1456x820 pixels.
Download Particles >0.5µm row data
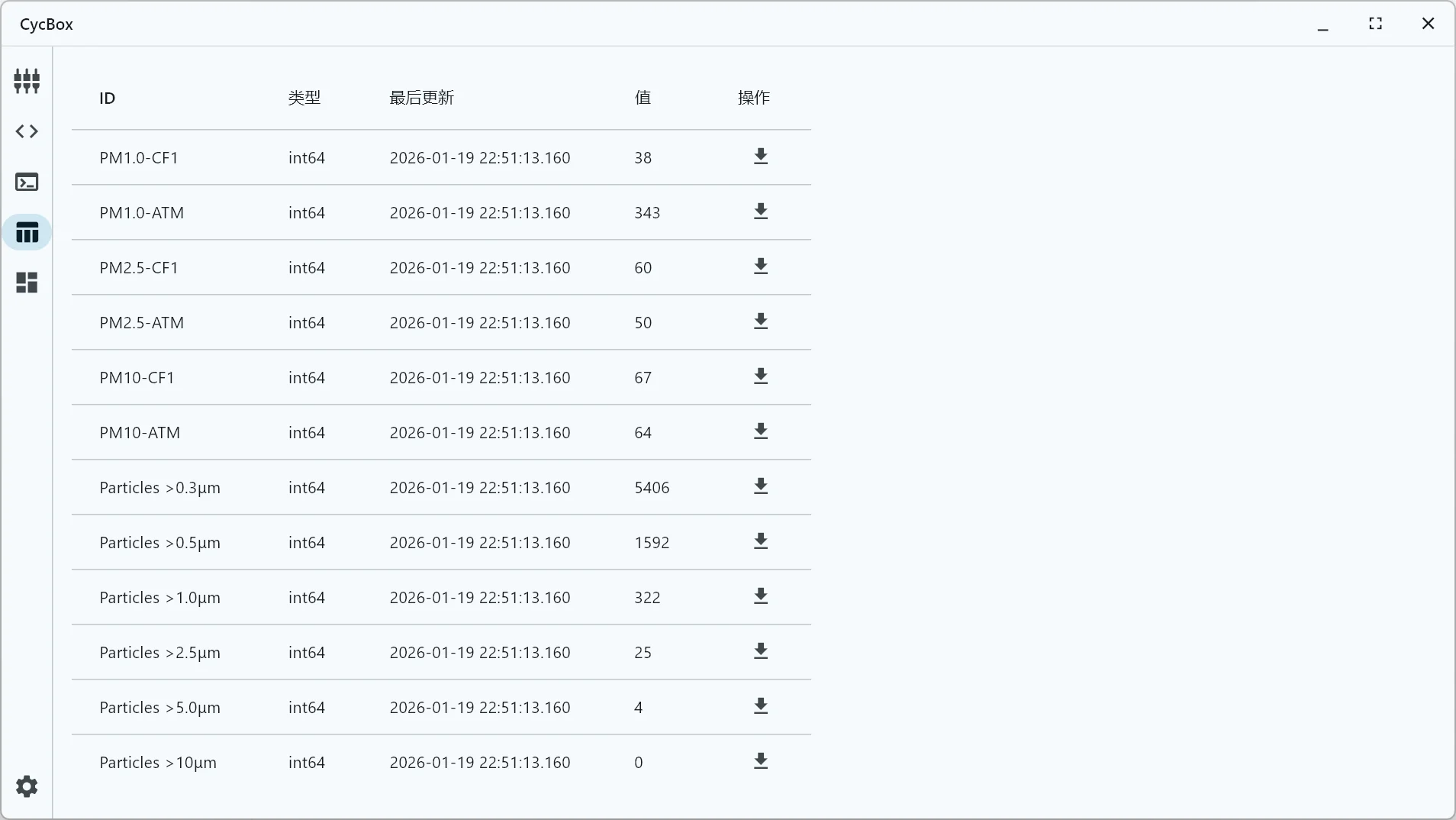tap(761, 541)
